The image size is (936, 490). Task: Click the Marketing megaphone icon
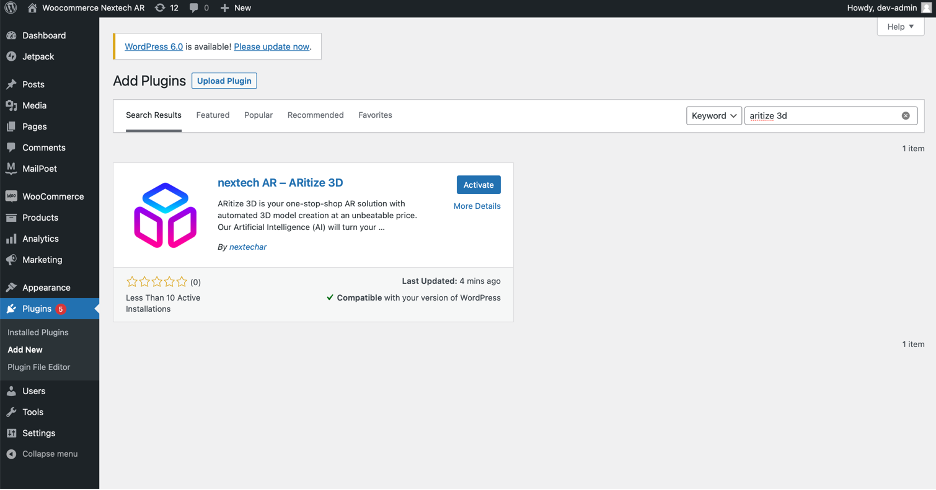pyautogui.click(x=11, y=260)
